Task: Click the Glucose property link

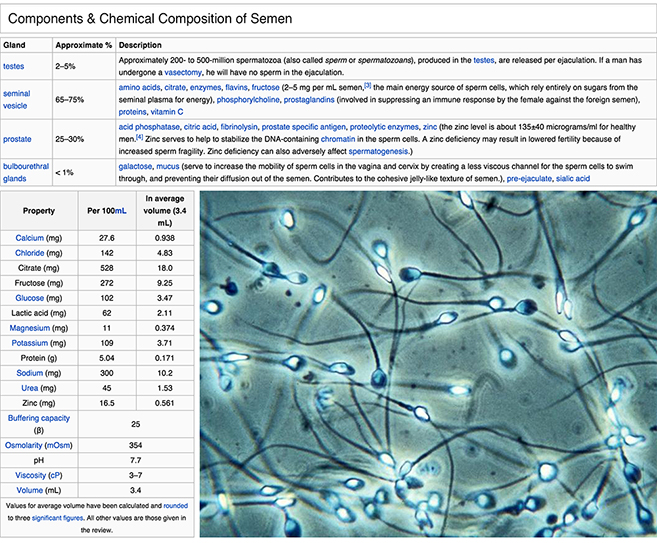Action: 29,298
